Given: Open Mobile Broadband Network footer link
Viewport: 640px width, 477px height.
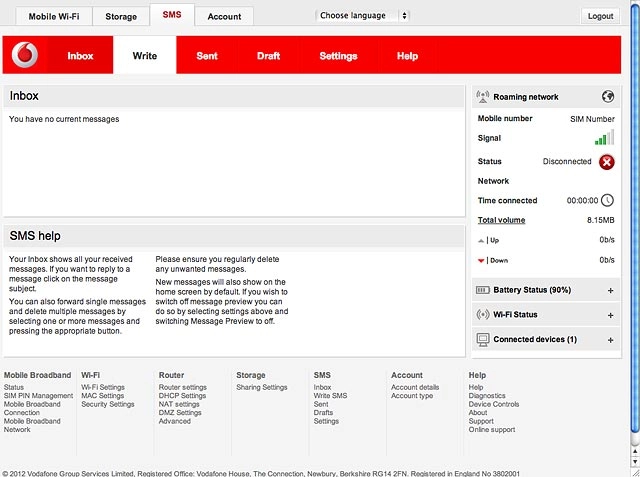Looking at the screenshot, I should click(x=32, y=425).
